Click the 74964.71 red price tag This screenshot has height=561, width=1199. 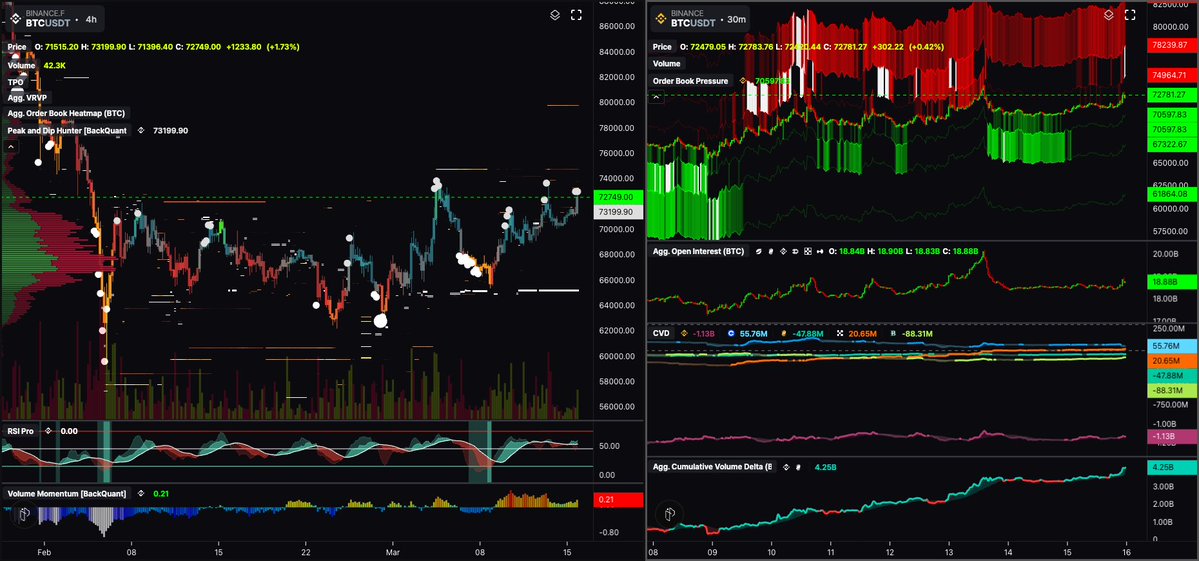tap(1171, 75)
